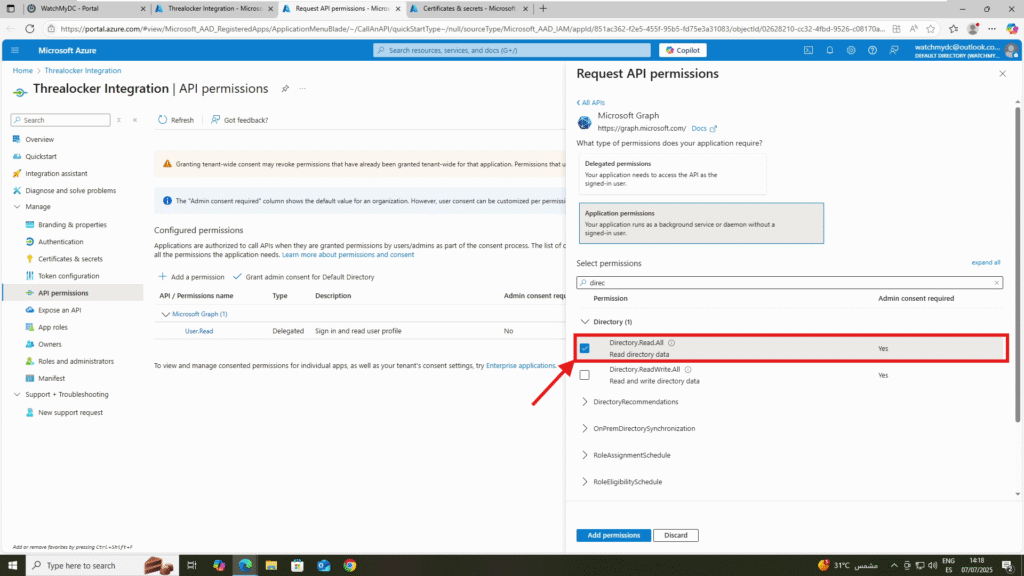This screenshot has height=576, width=1024.
Task: Switch to the Certificates & secrets browser tab
Action: click(x=468, y=8)
